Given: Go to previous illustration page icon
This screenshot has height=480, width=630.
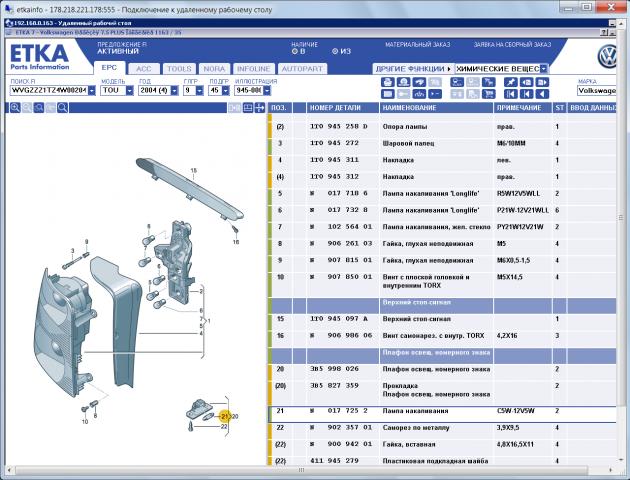Looking at the screenshot, I should [x=526, y=82].
